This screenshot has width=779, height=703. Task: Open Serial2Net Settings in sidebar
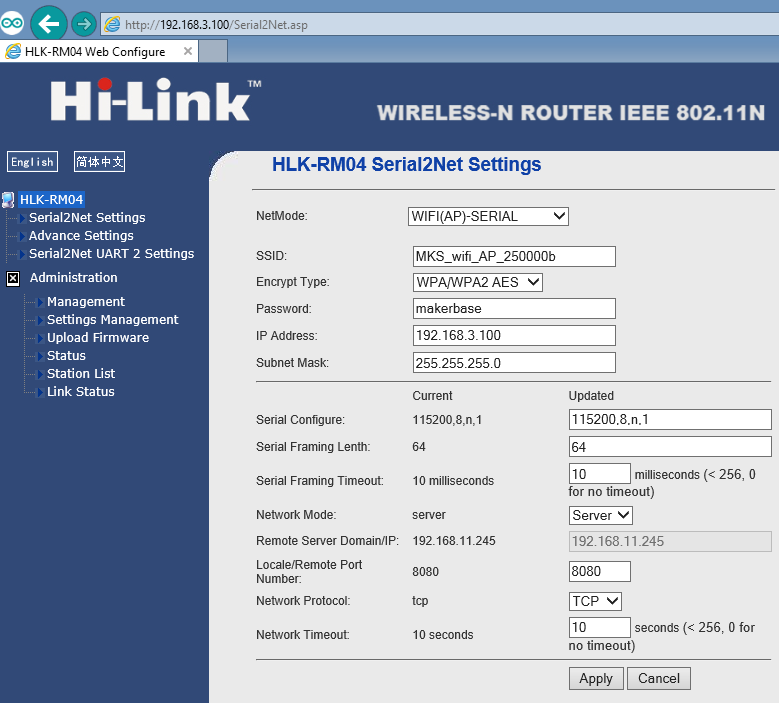point(87,218)
